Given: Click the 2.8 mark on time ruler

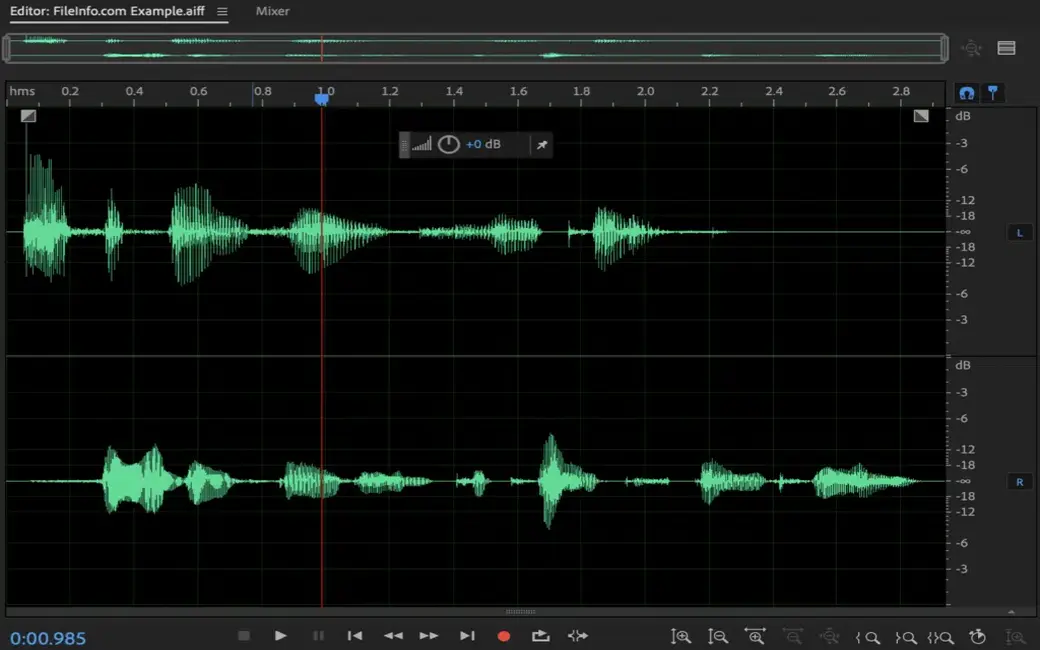Looking at the screenshot, I should pyautogui.click(x=901, y=91).
